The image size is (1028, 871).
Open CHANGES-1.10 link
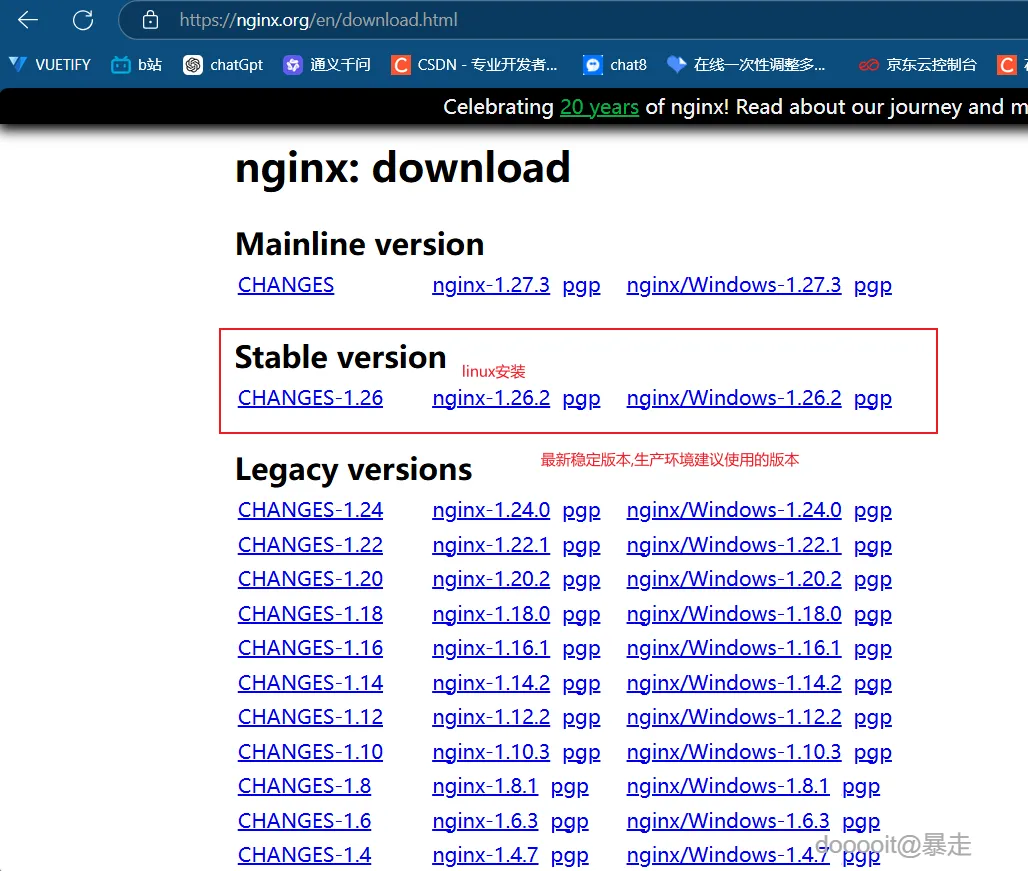[310, 752]
